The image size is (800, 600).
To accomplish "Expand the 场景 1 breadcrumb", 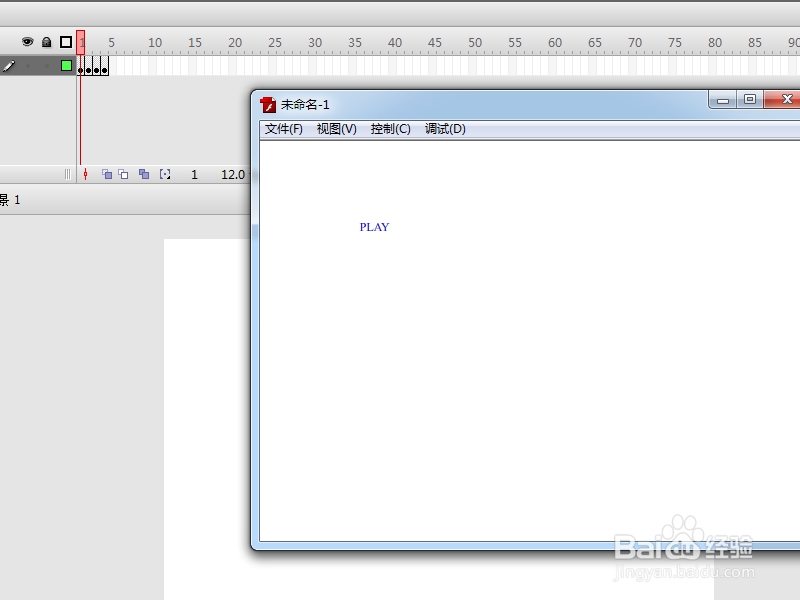I will tap(12, 199).
